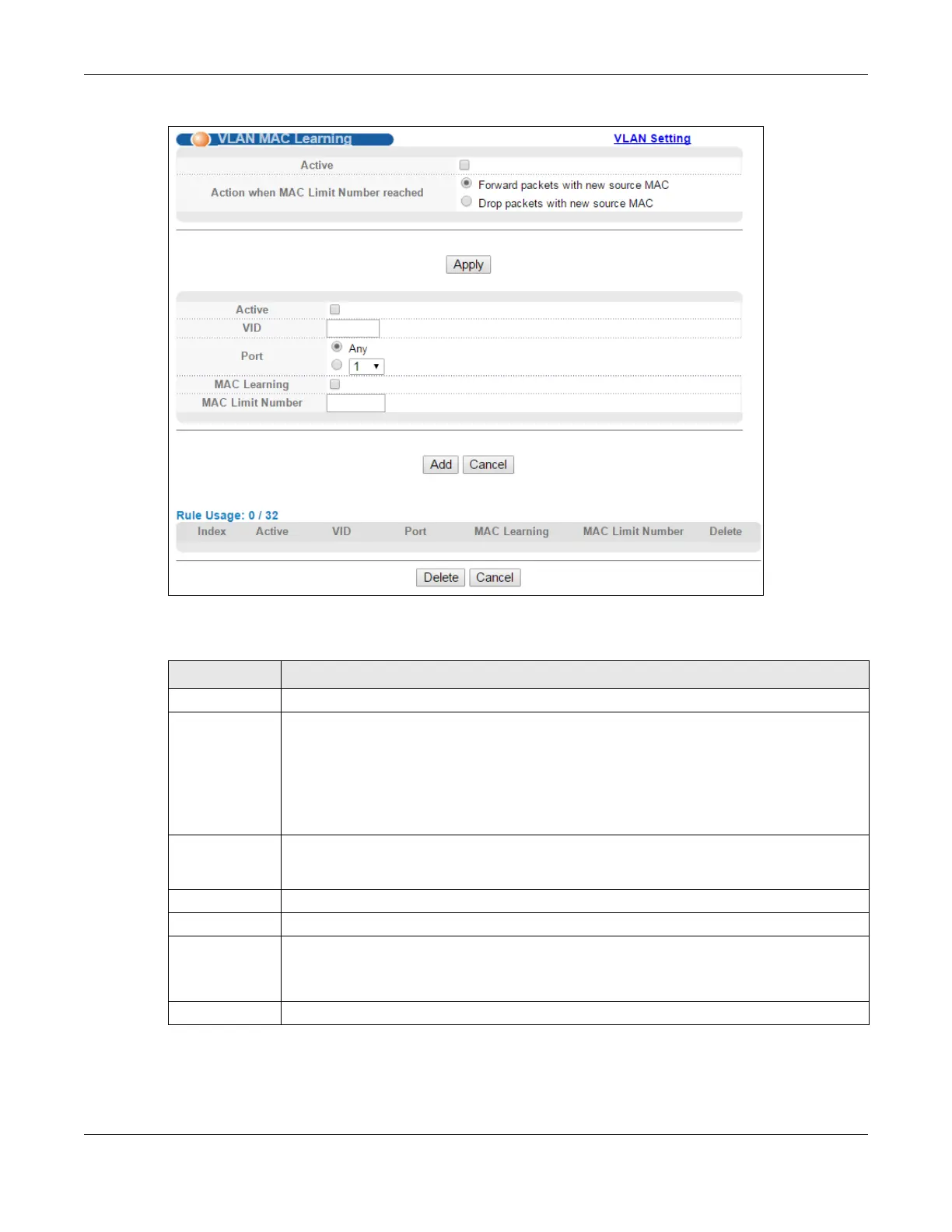Select Drop packets with new source MAC
Image resolution: width=952 pixels, height=1232 pixels.
[x=467, y=201]
